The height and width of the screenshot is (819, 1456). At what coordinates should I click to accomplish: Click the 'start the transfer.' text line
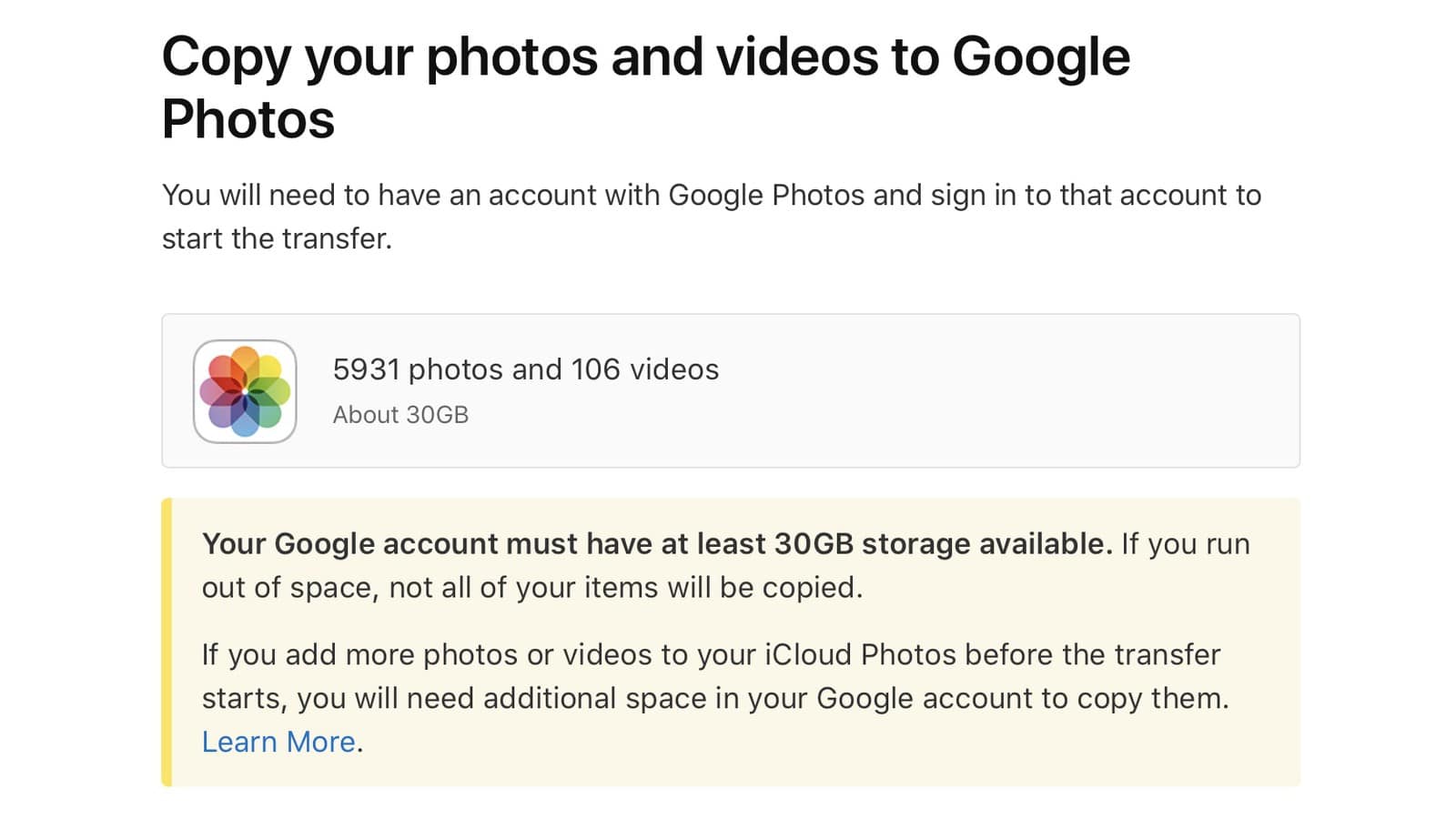(x=277, y=238)
